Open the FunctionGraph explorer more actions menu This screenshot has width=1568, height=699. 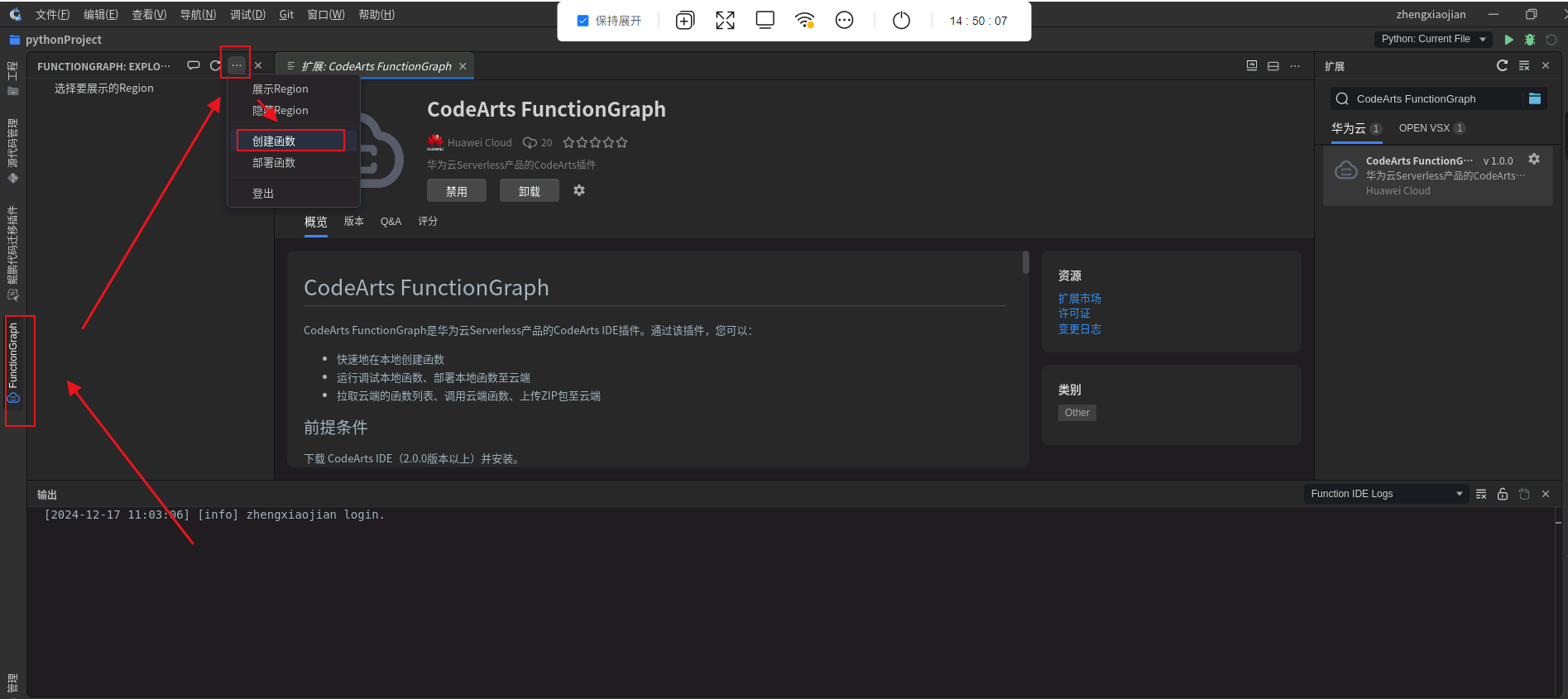tap(237, 65)
